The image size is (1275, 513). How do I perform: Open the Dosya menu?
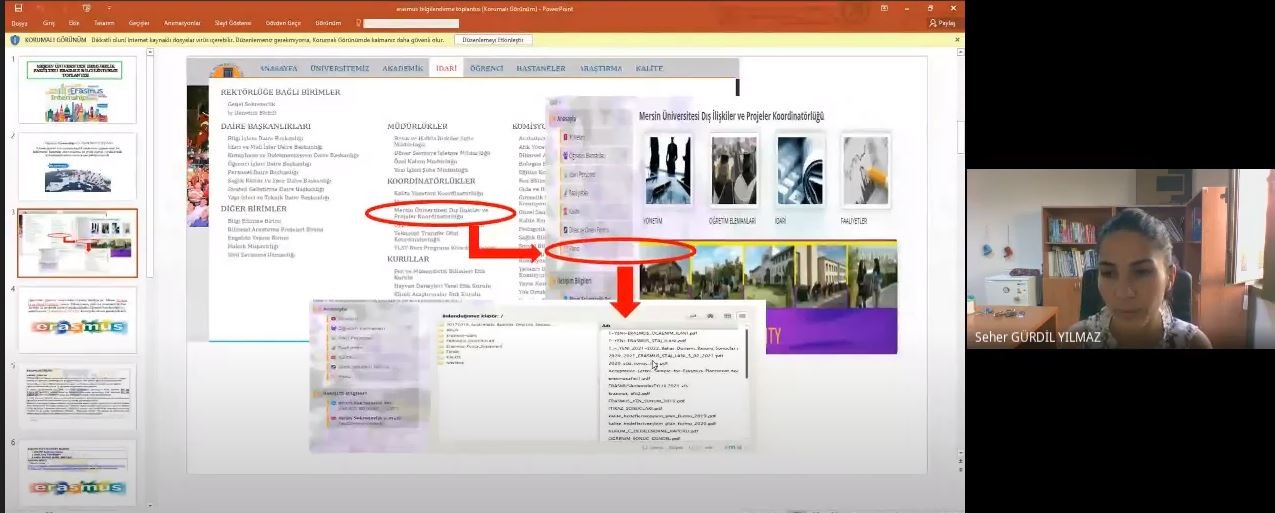pyautogui.click(x=19, y=23)
